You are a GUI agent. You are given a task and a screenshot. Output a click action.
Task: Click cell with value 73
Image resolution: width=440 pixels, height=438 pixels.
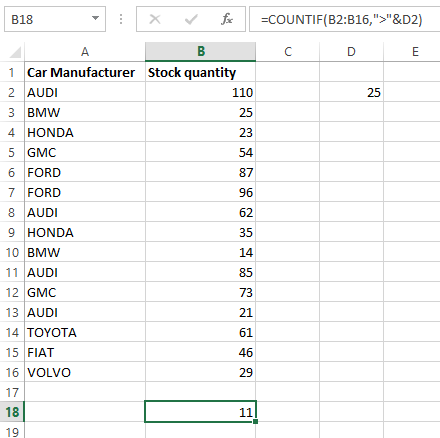click(201, 292)
